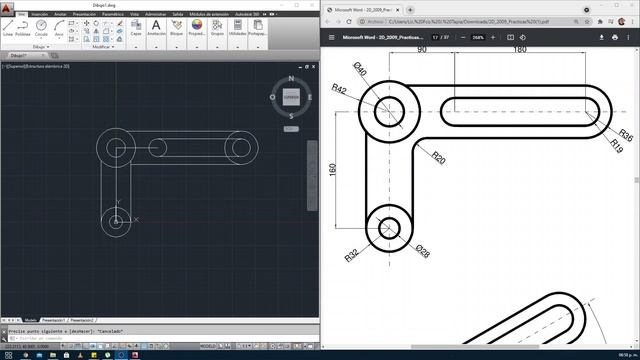Expand the Anotación panel arrow

point(156,47)
